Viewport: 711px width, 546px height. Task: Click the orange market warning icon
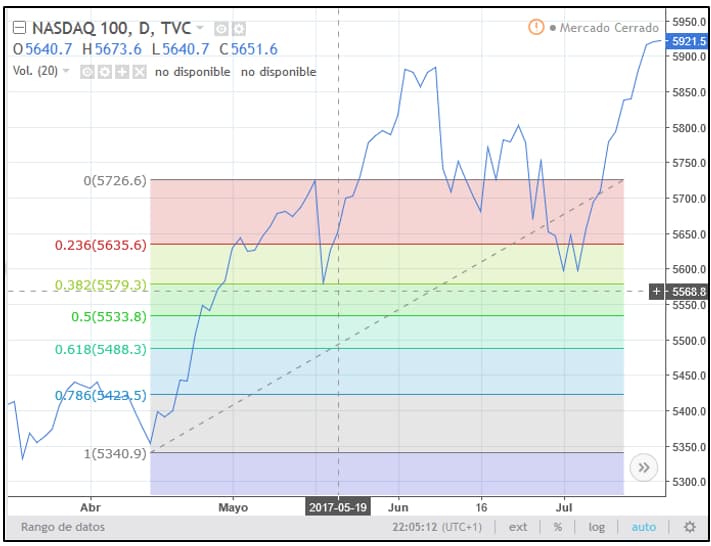[536, 27]
